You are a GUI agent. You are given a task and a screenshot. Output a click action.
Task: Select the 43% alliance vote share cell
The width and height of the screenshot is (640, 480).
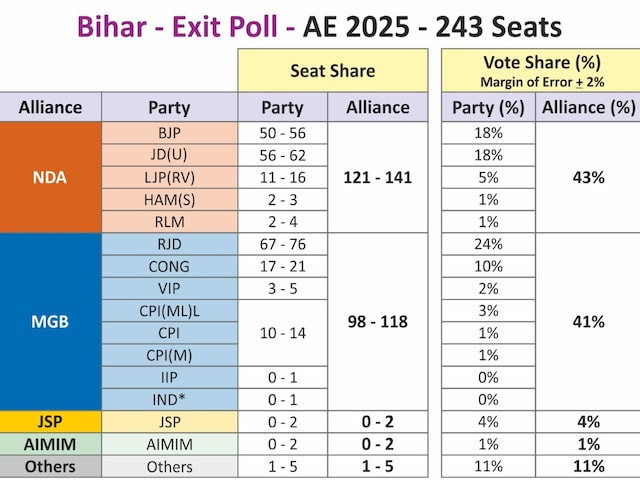[588, 177]
